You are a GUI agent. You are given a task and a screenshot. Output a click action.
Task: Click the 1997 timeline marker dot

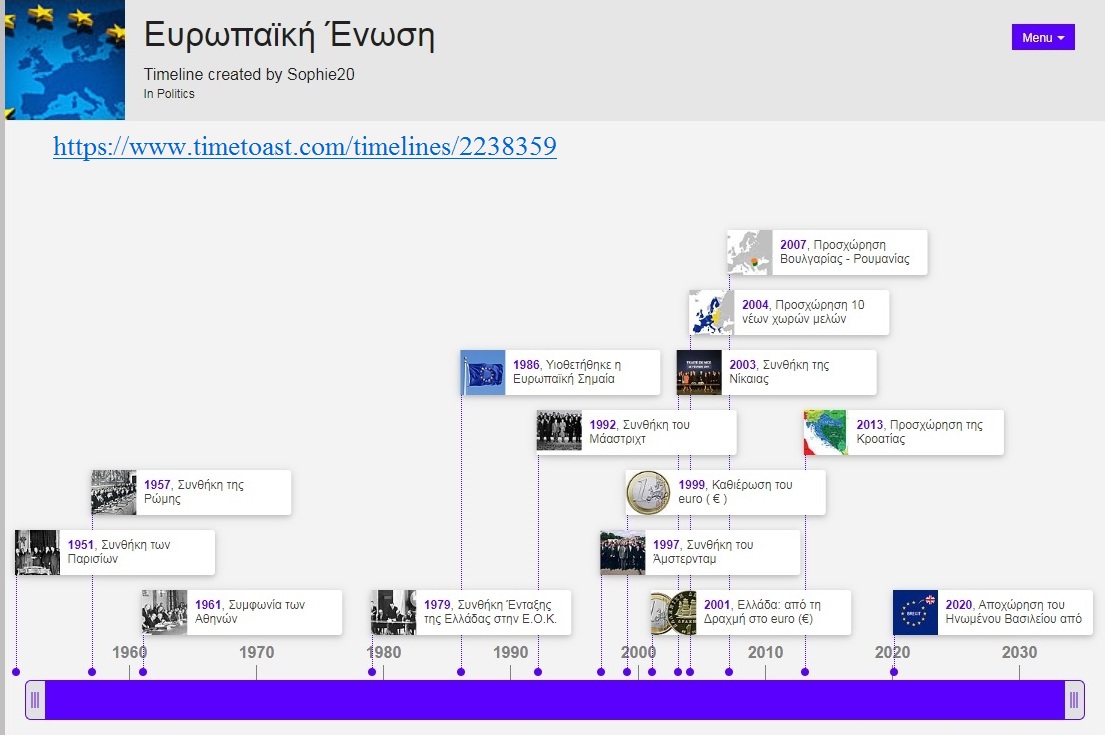tap(601, 672)
